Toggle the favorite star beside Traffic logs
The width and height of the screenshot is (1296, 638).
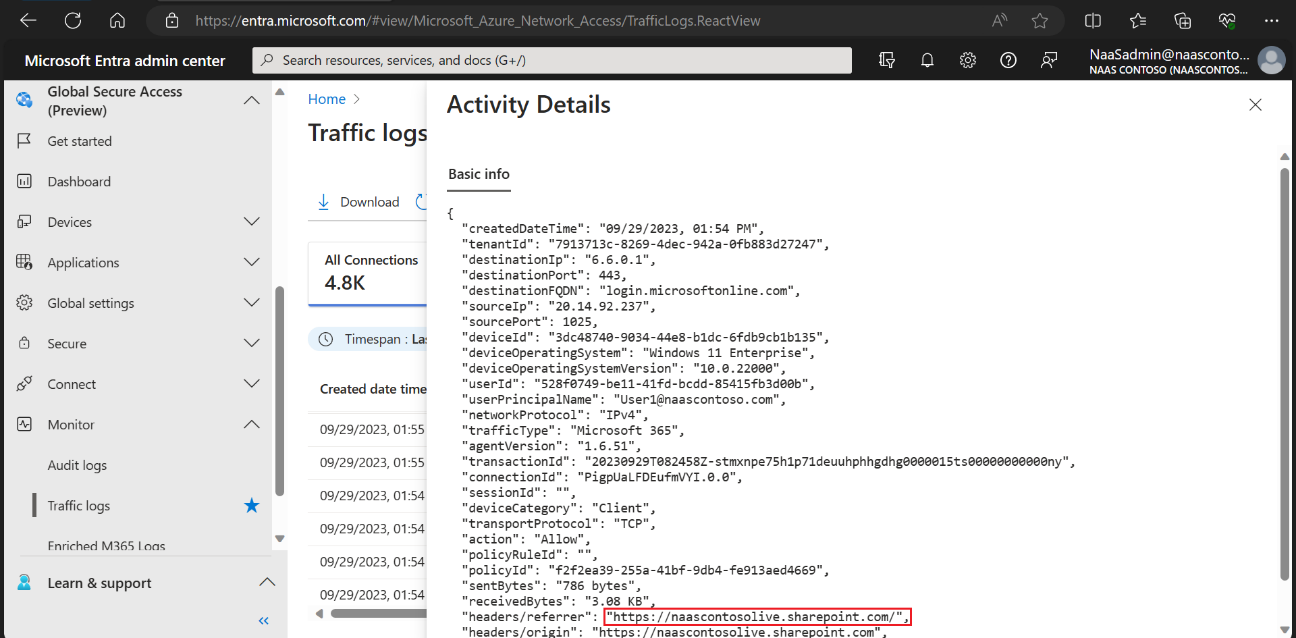(252, 506)
